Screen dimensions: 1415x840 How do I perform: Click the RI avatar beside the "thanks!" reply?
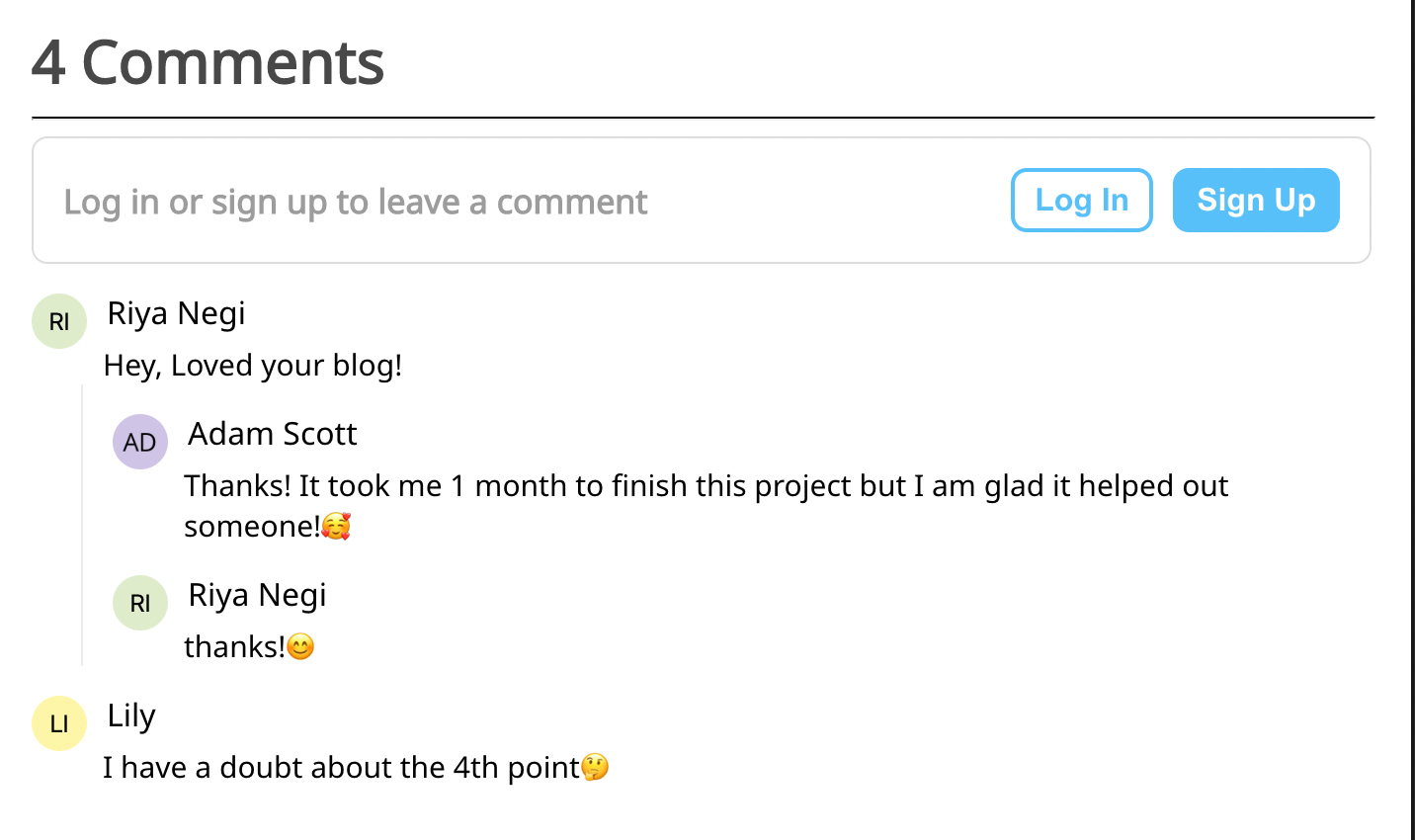click(140, 603)
